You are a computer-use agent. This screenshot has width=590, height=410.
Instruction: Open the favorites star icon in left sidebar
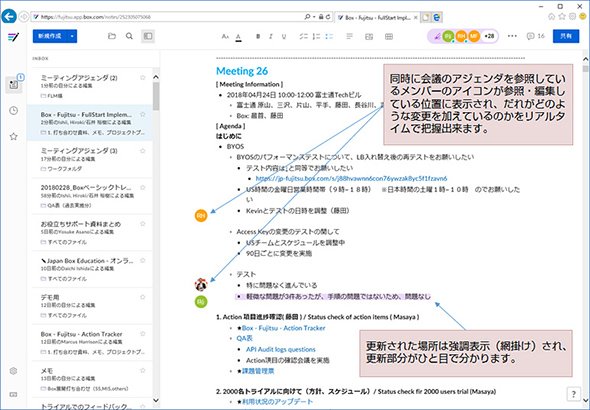14,136
